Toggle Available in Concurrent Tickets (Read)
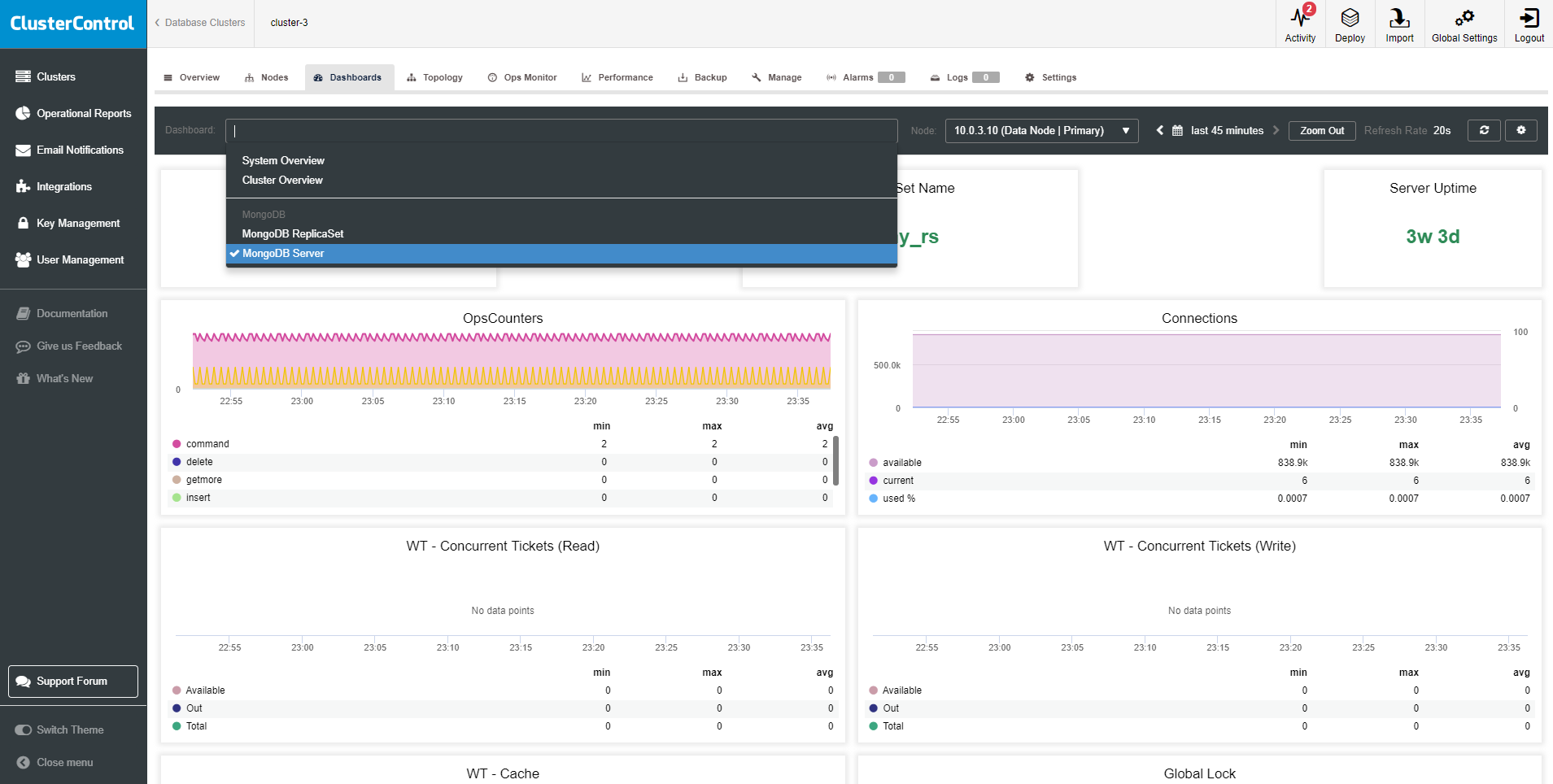Image resolution: width=1553 pixels, height=784 pixels. [198, 690]
